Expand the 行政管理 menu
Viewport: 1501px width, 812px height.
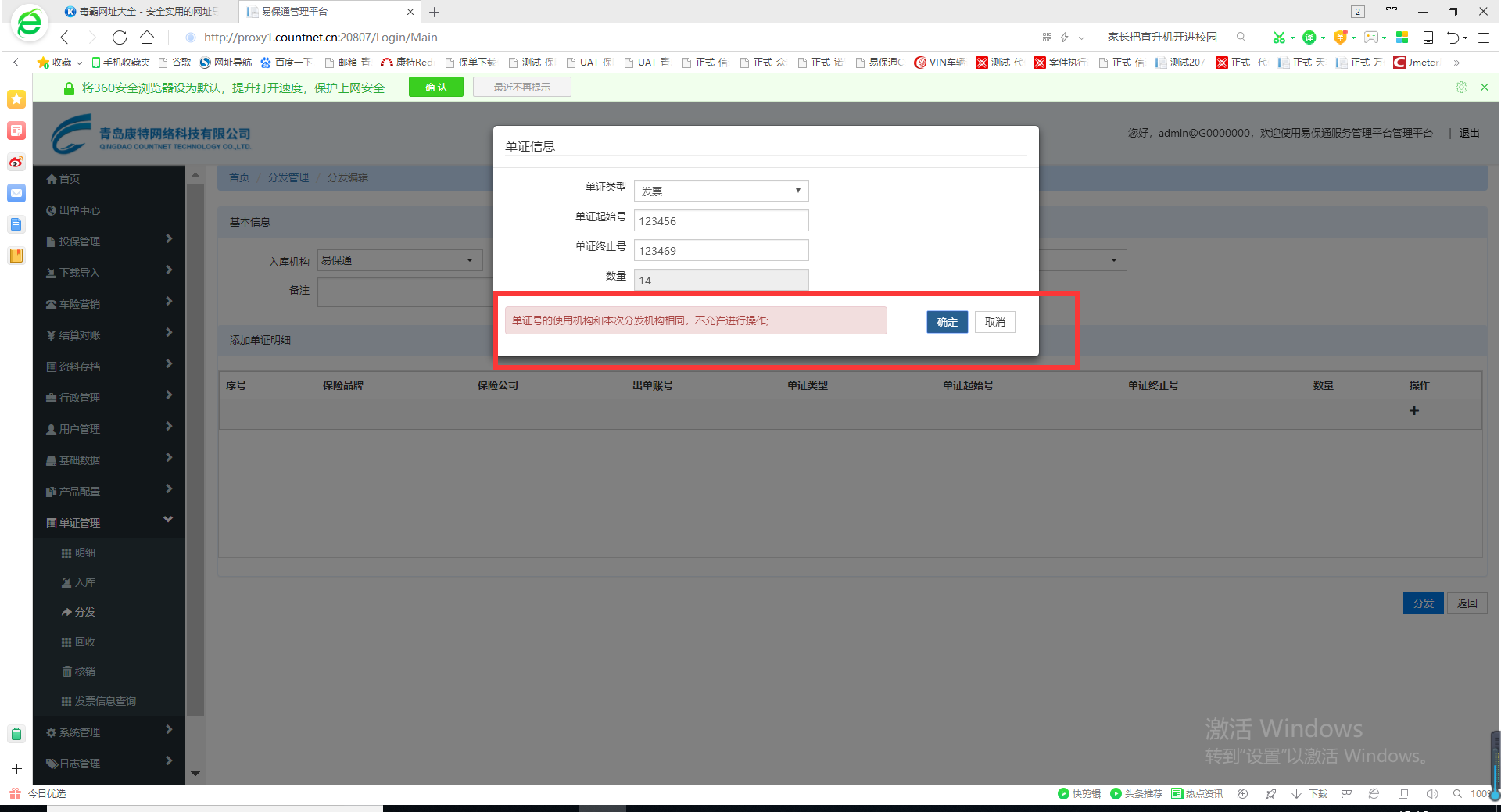click(x=109, y=398)
